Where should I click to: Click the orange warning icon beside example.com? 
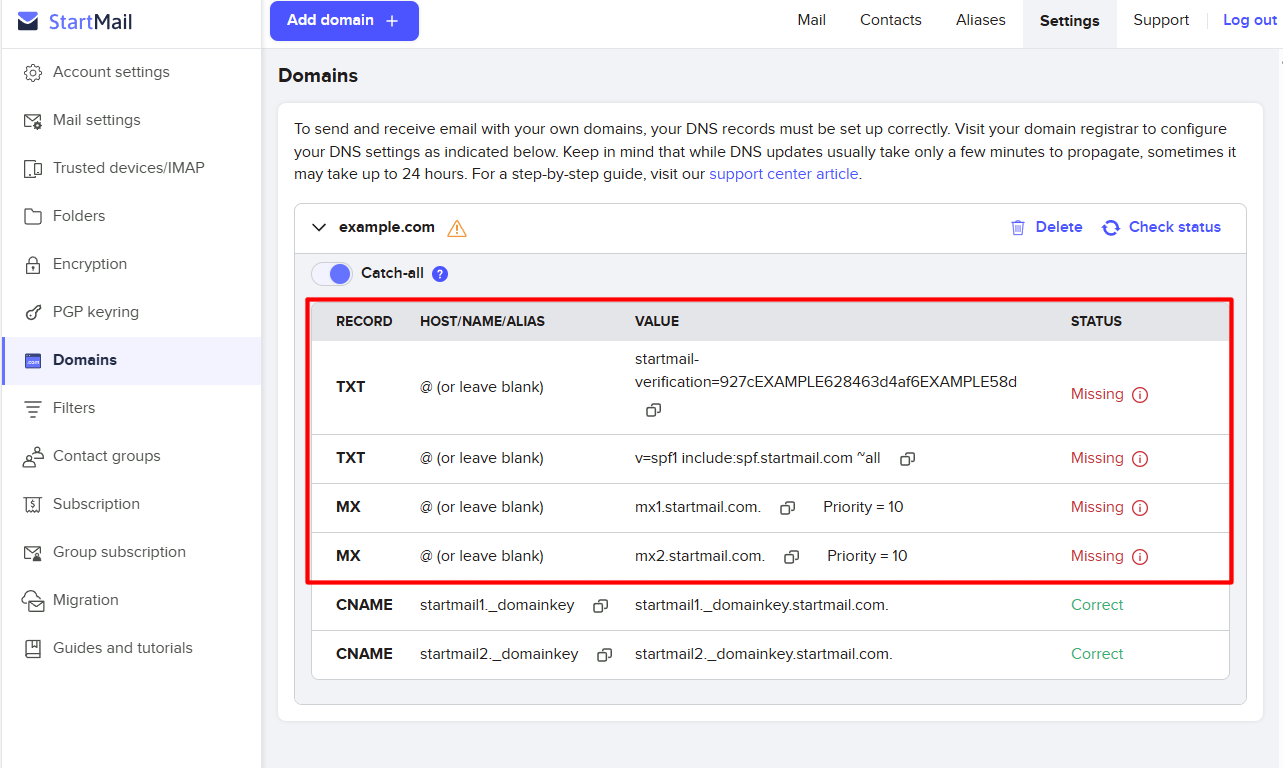(x=457, y=228)
